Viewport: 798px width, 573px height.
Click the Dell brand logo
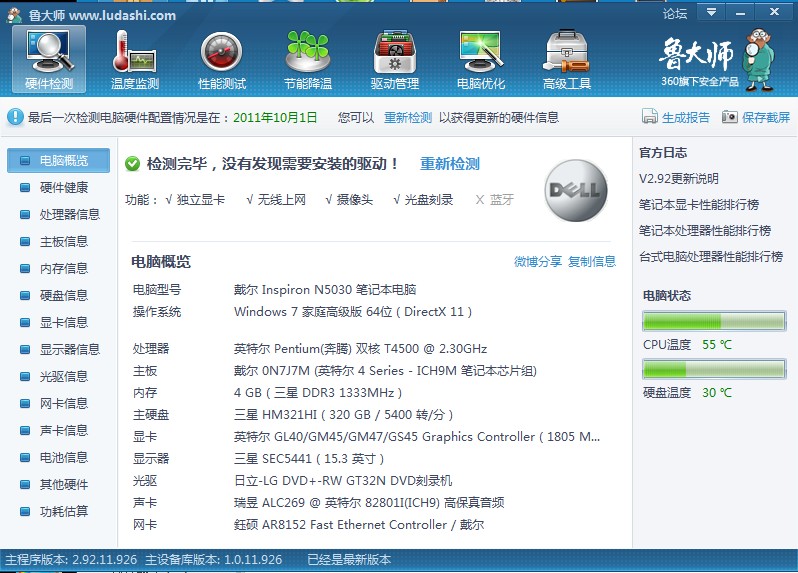[576, 190]
